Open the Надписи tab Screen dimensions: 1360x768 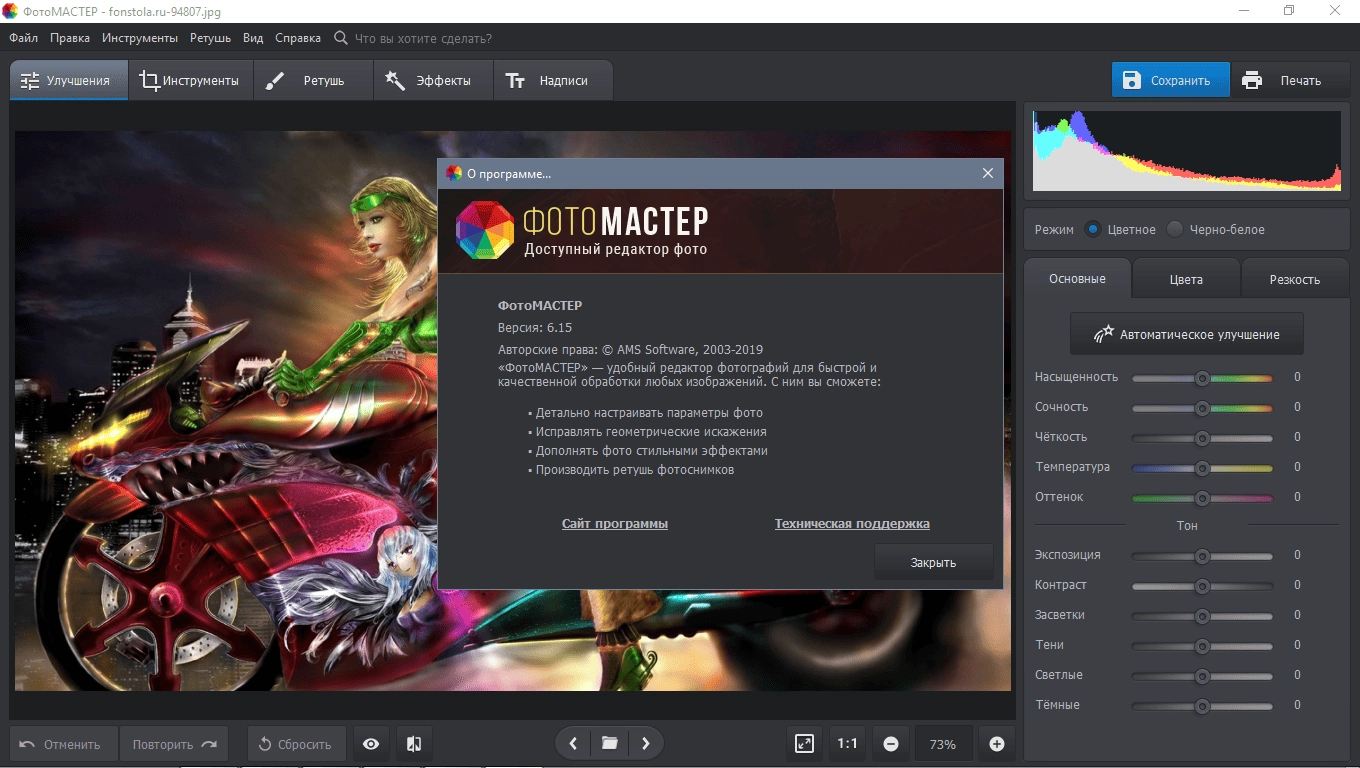(552, 80)
